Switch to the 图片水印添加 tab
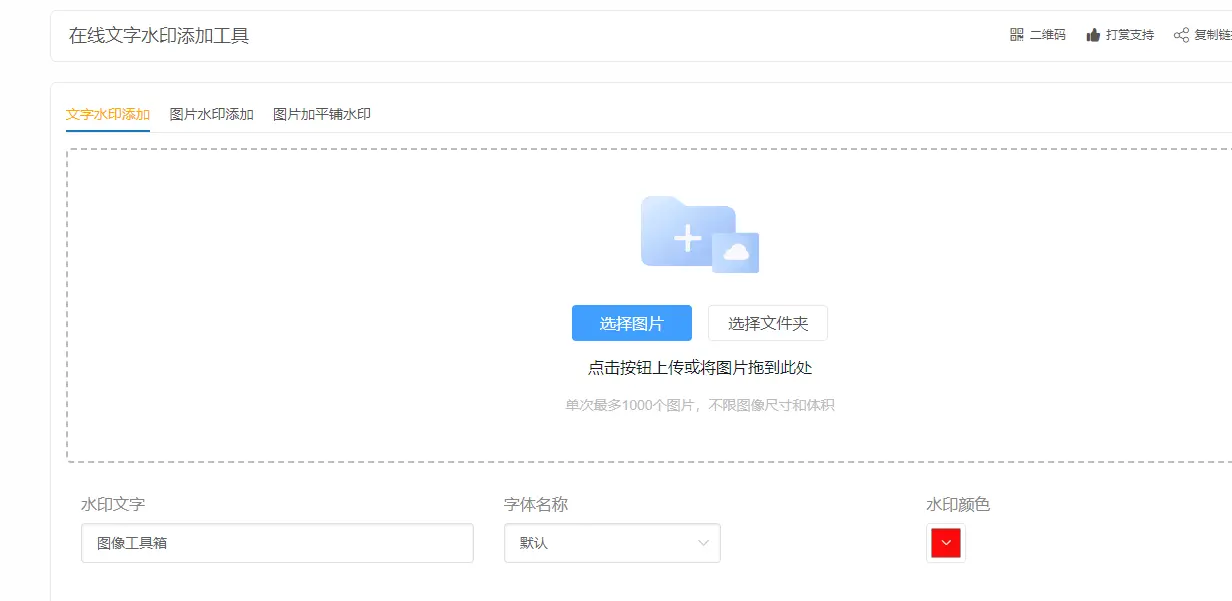 click(x=210, y=114)
